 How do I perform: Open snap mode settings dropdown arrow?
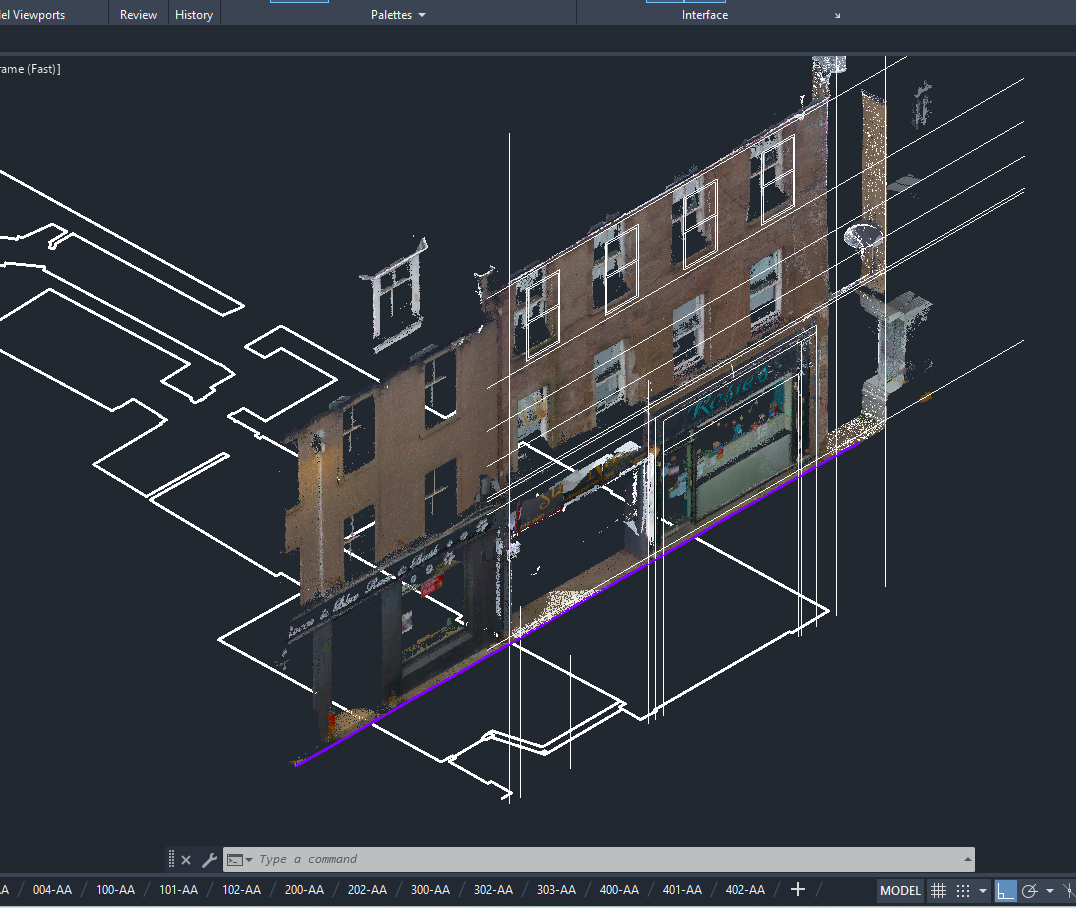coord(983,891)
